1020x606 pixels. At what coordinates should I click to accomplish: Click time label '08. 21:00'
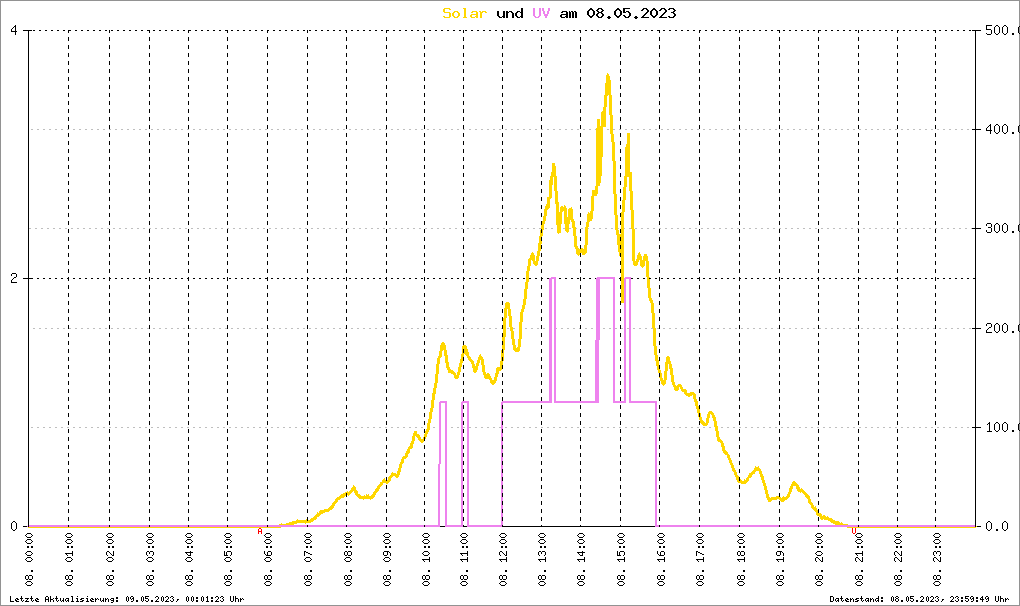(x=859, y=560)
